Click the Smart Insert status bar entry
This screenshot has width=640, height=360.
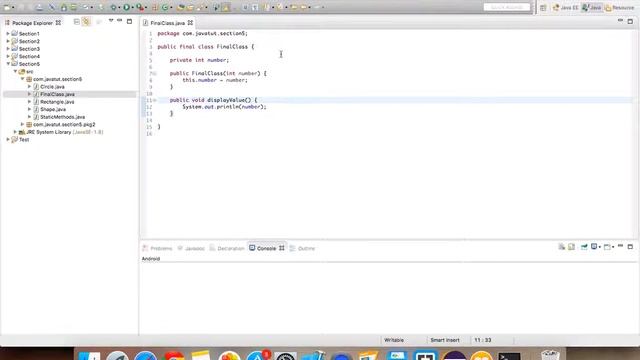tap(445, 340)
